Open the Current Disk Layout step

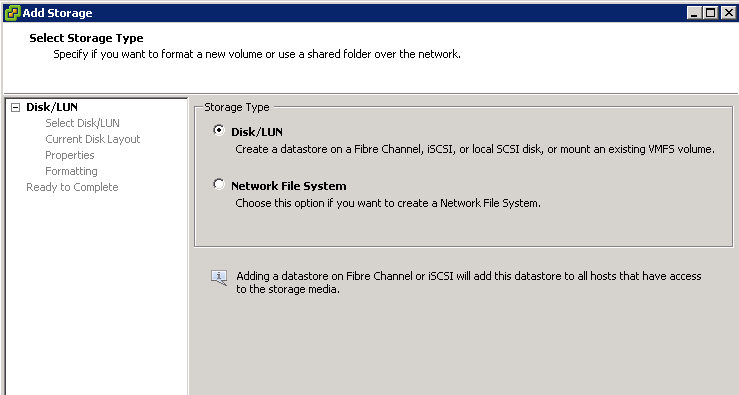(x=93, y=139)
